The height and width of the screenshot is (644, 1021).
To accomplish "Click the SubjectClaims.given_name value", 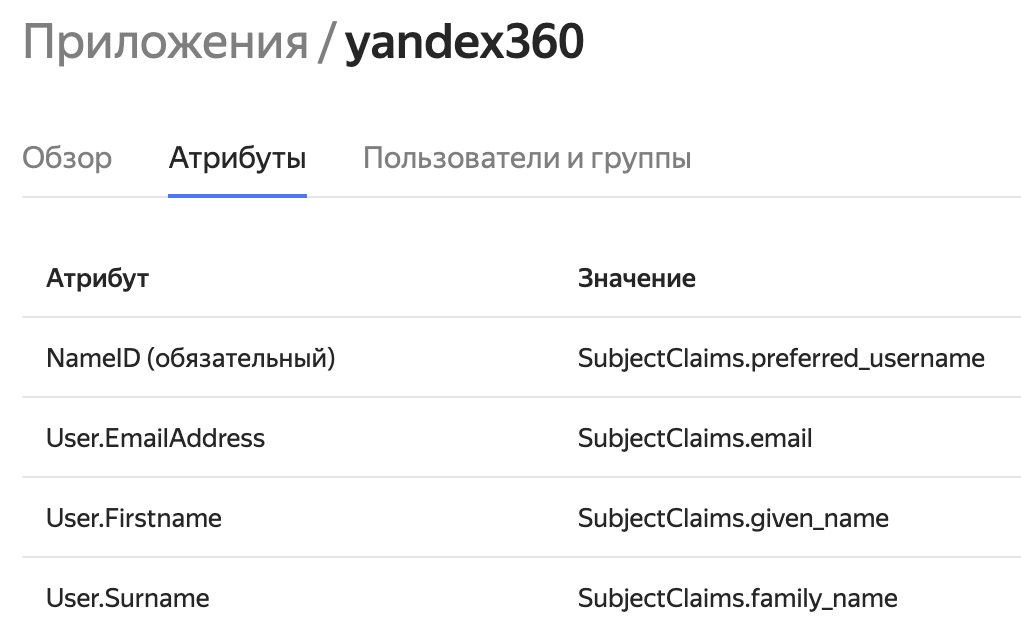I will (x=733, y=518).
